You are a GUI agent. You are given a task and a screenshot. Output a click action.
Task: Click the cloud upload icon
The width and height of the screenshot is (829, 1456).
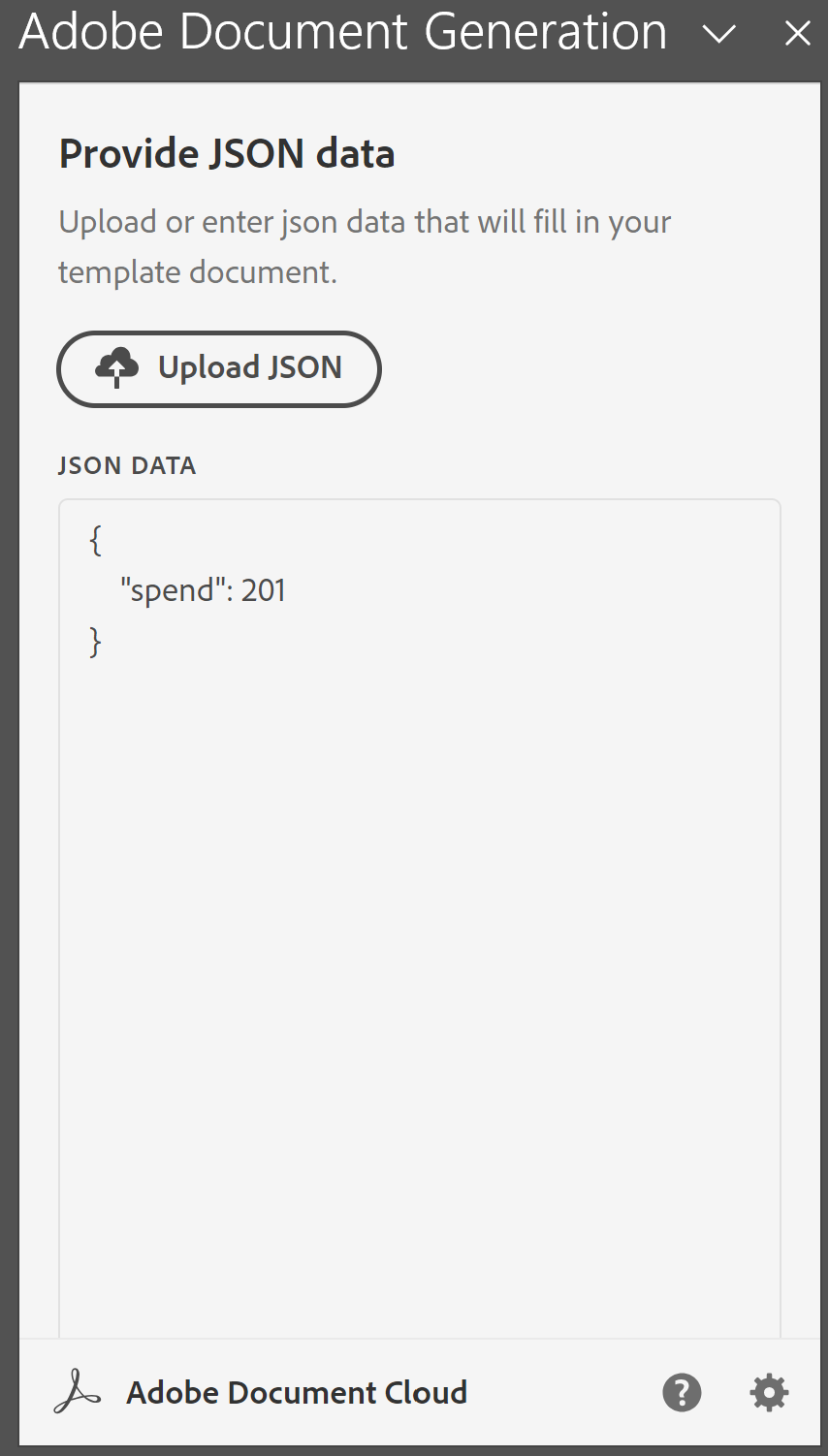116,368
